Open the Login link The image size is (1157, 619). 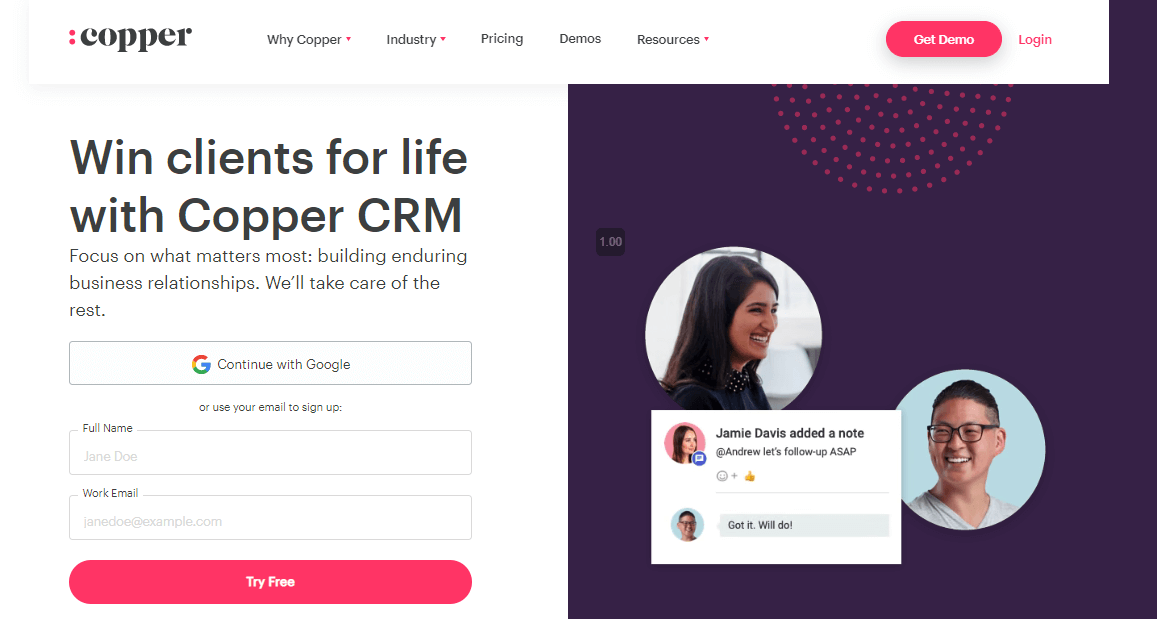coord(1035,40)
